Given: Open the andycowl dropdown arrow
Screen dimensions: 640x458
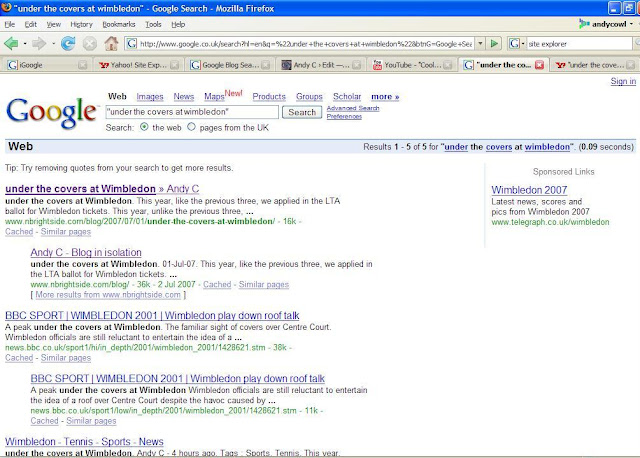Looking at the screenshot, I should point(631,24).
